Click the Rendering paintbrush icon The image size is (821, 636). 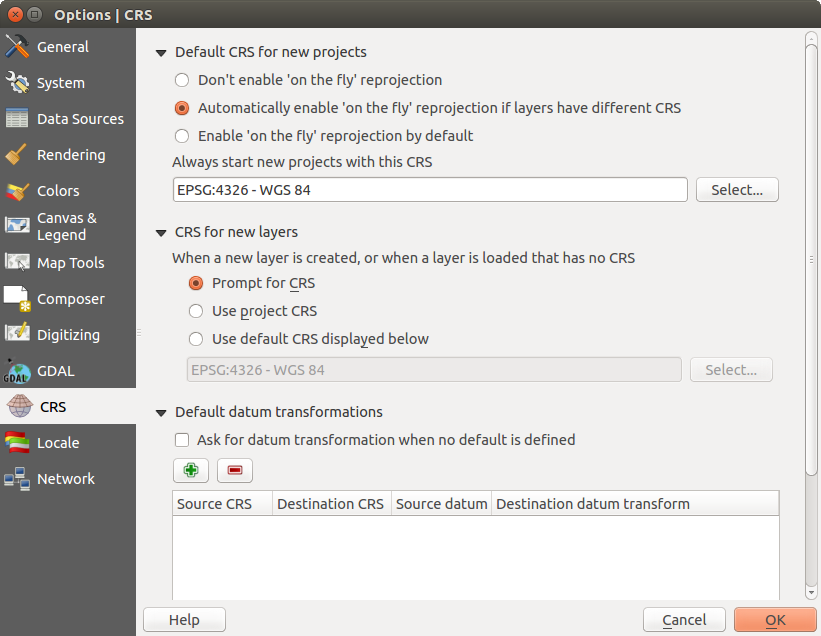pos(17,155)
